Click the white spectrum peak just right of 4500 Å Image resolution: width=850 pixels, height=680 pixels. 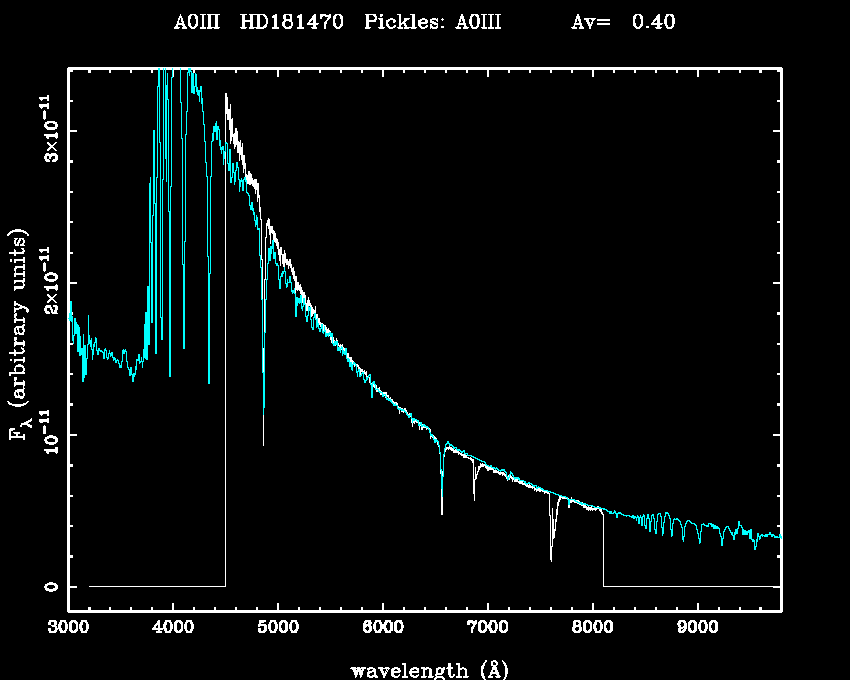(x=227, y=97)
